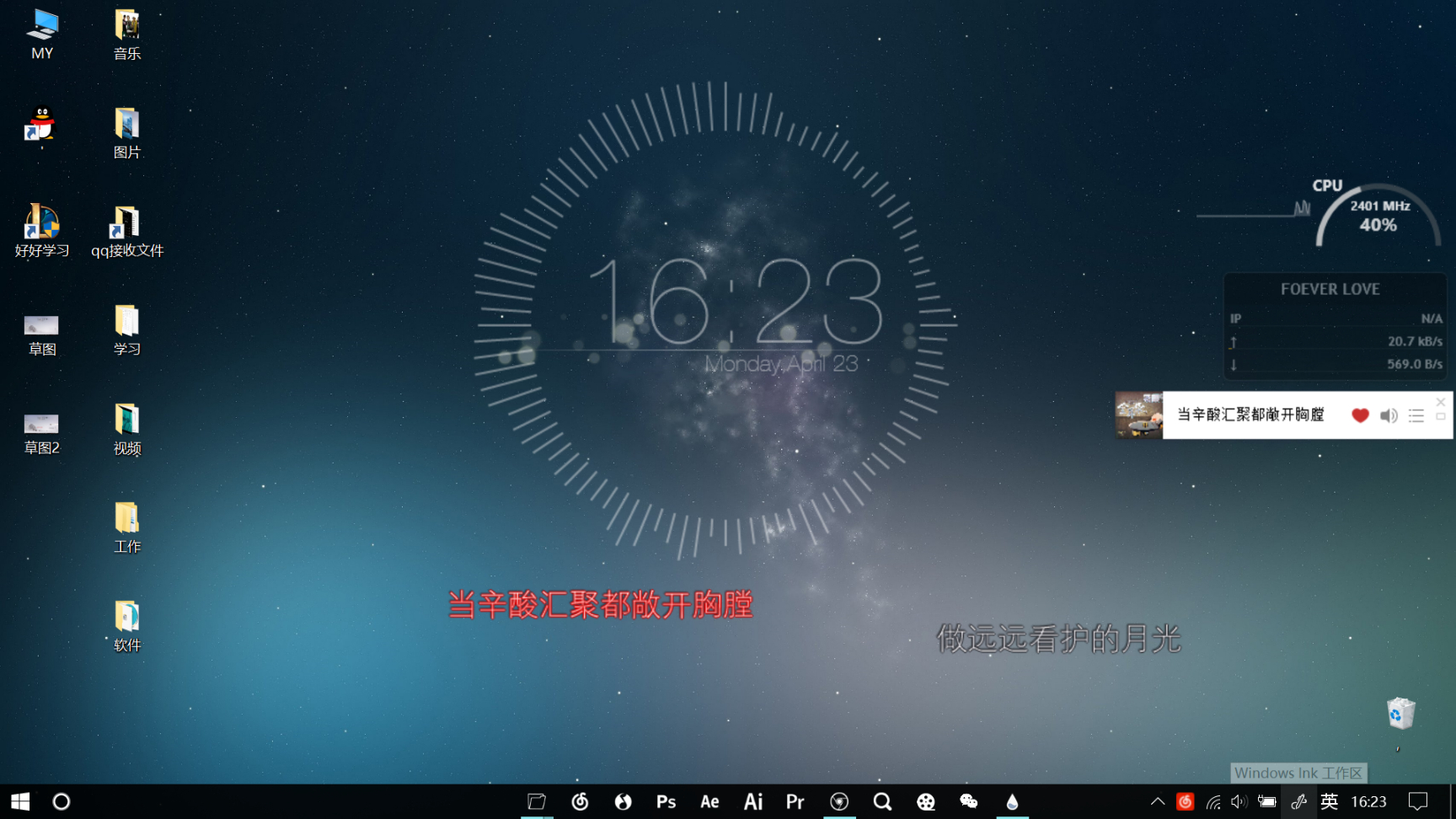Open the 学习 folder on desktop
The height and width of the screenshot is (819, 1456).
click(127, 330)
